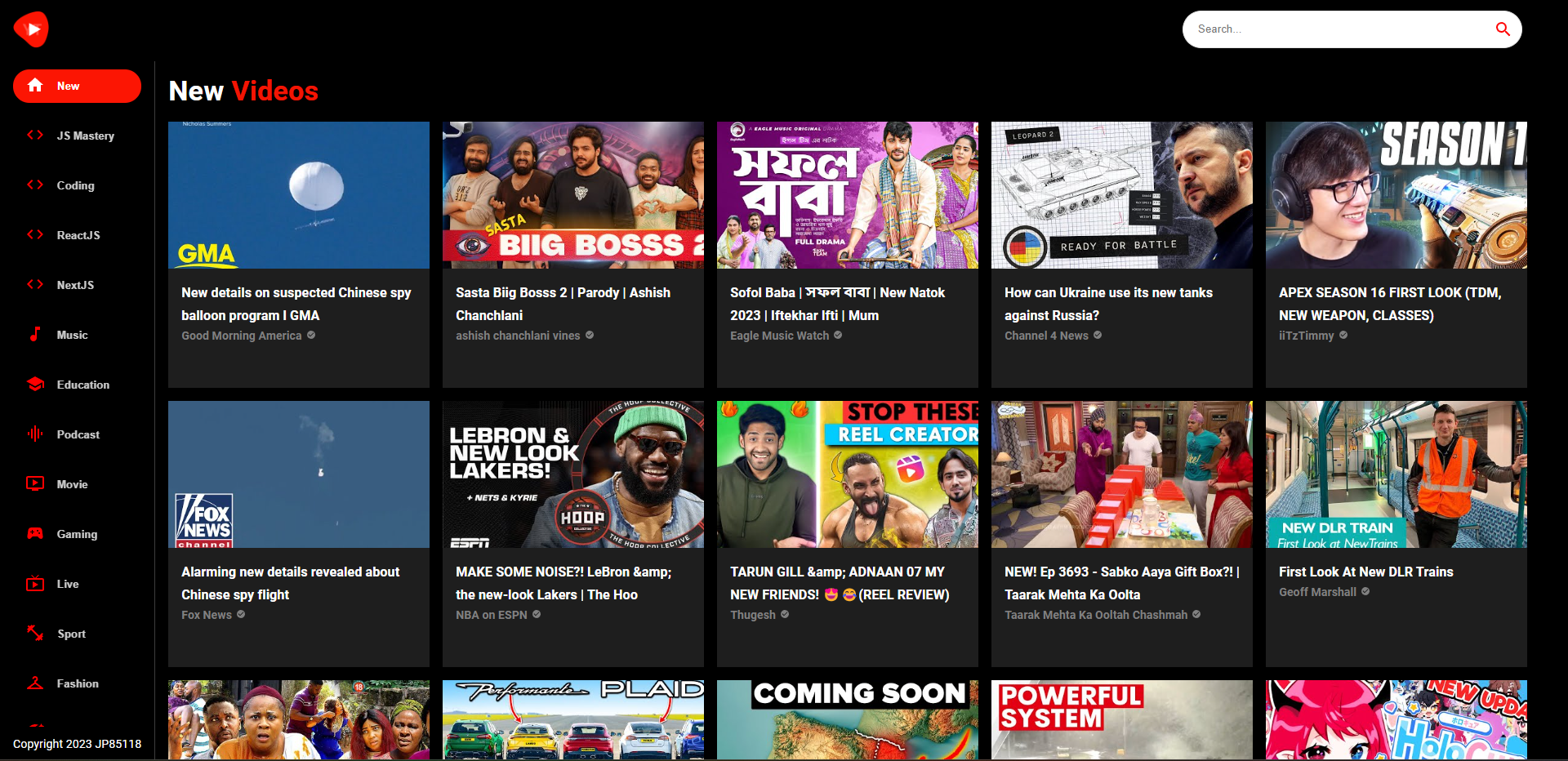This screenshot has width=1568, height=761.
Task: Switch to the Education category
Action: 77,385
